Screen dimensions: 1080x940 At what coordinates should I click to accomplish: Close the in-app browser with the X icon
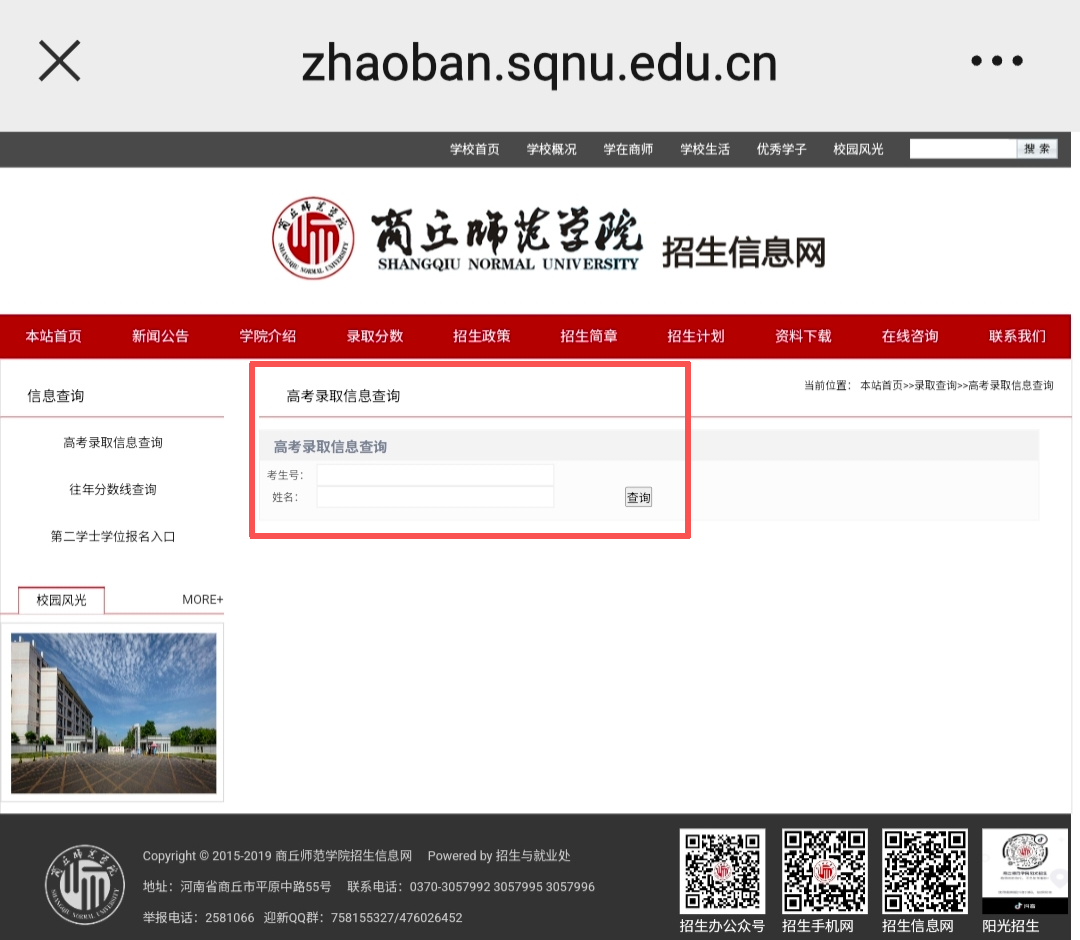(59, 61)
